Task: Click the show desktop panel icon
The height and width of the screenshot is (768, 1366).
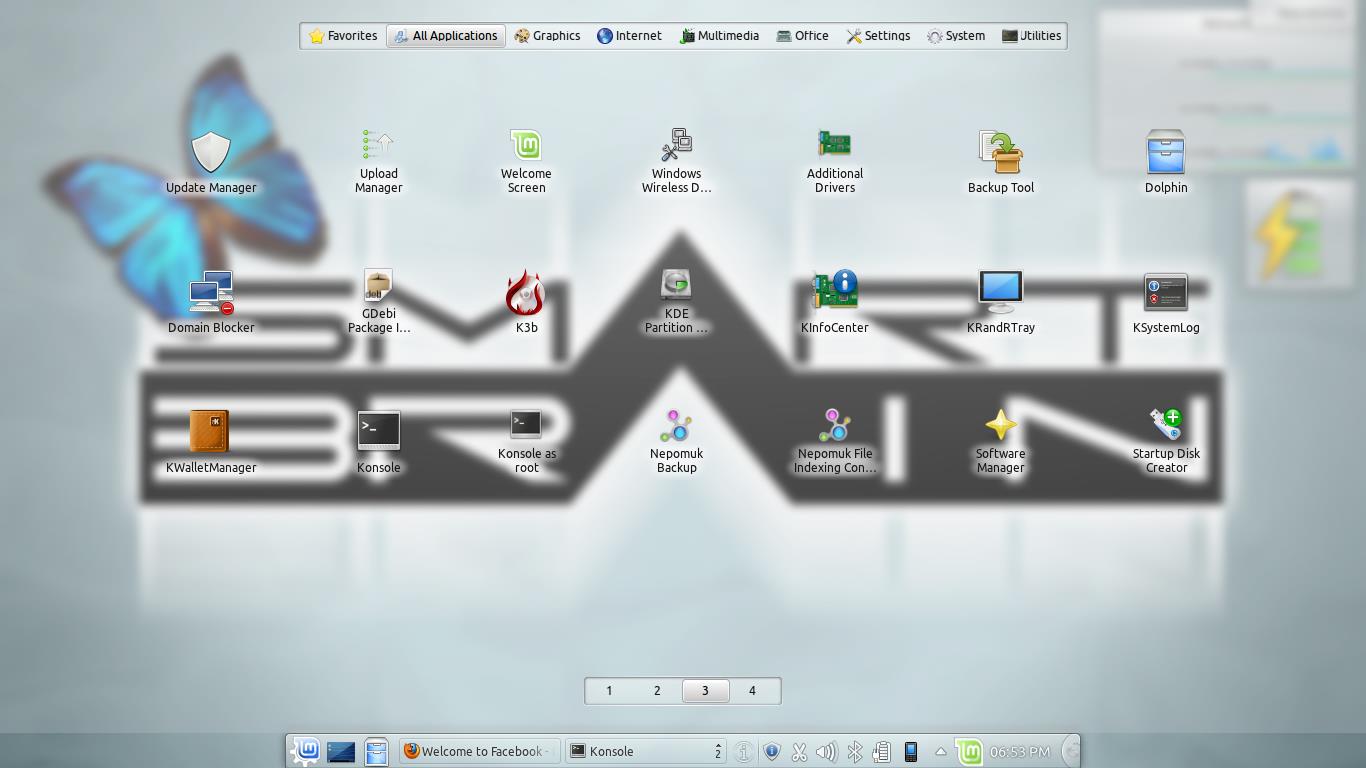Action: pyautogui.click(x=341, y=751)
